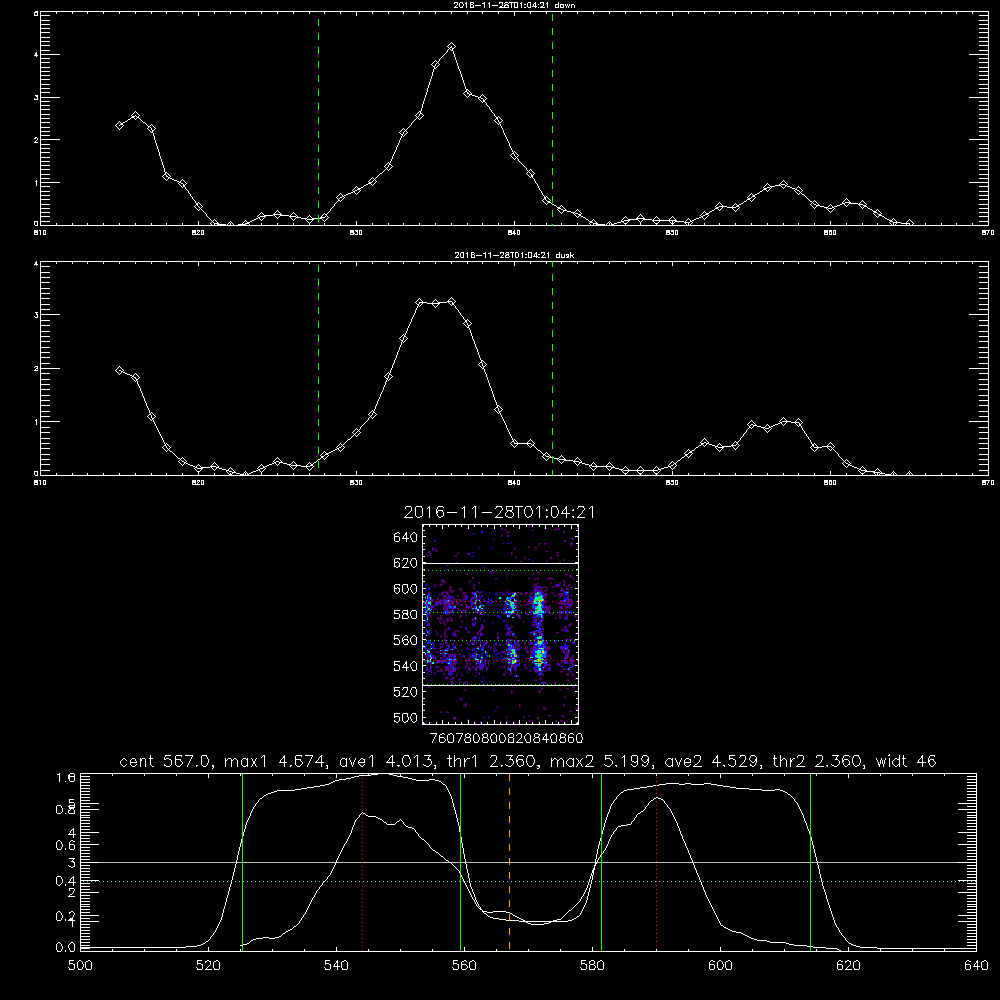The width and height of the screenshot is (1000, 1000).
Task: Click the right green dashed line in the dusk plot
Action: click(x=552, y=369)
